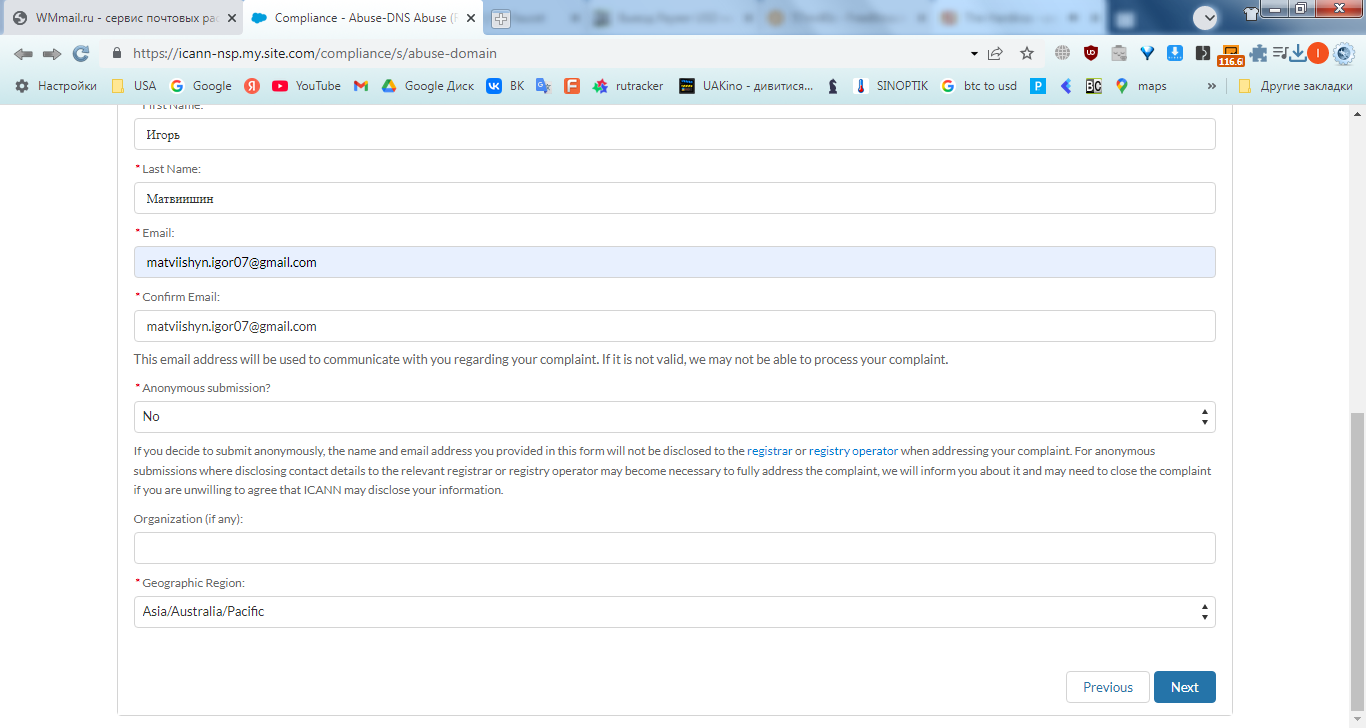The image size is (1366, 728).
Task: Bookmark this page with the star icon
Action: pyautogui.click(x=1027, y=53)
